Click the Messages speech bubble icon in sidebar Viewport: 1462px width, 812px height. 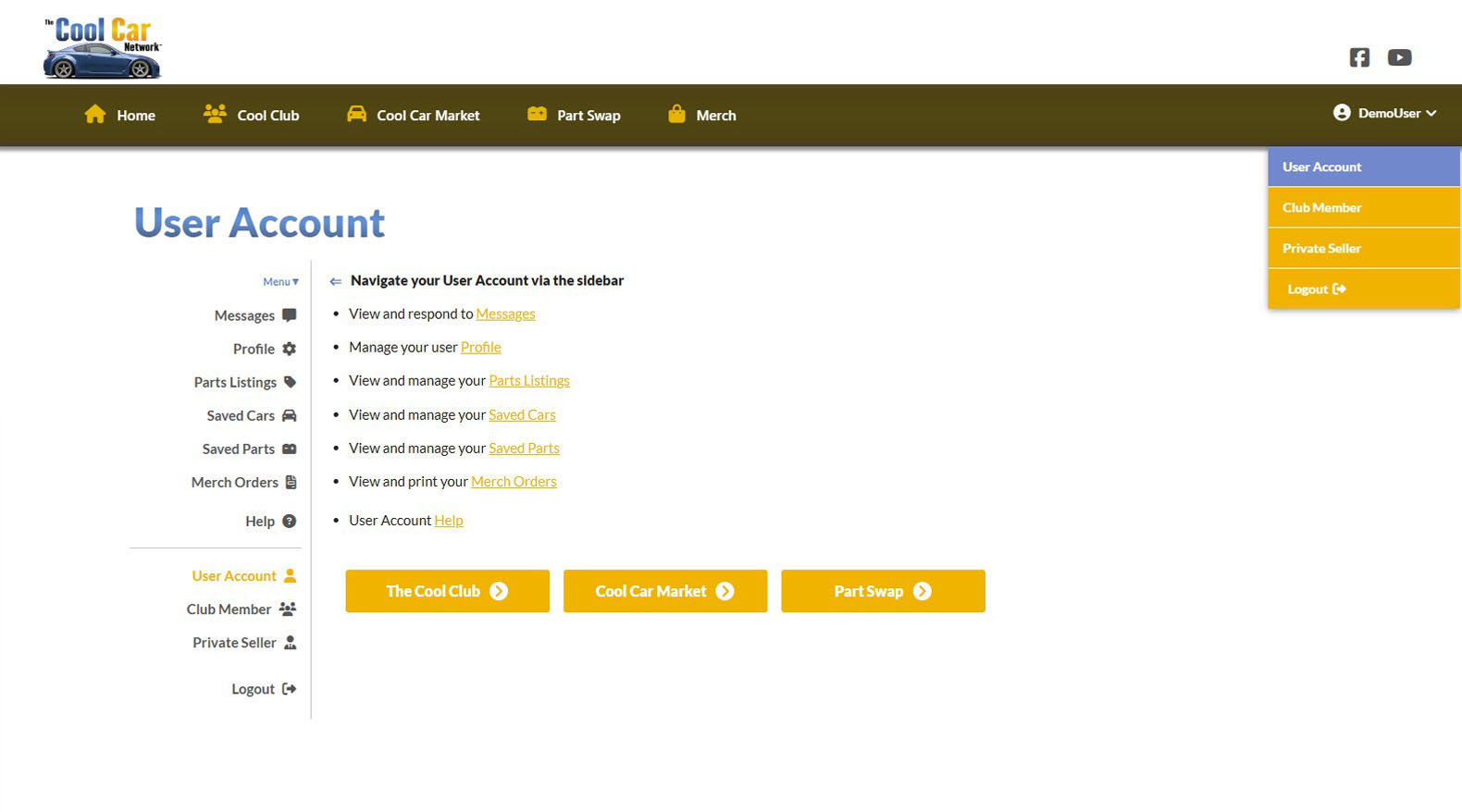pos(290,315)
